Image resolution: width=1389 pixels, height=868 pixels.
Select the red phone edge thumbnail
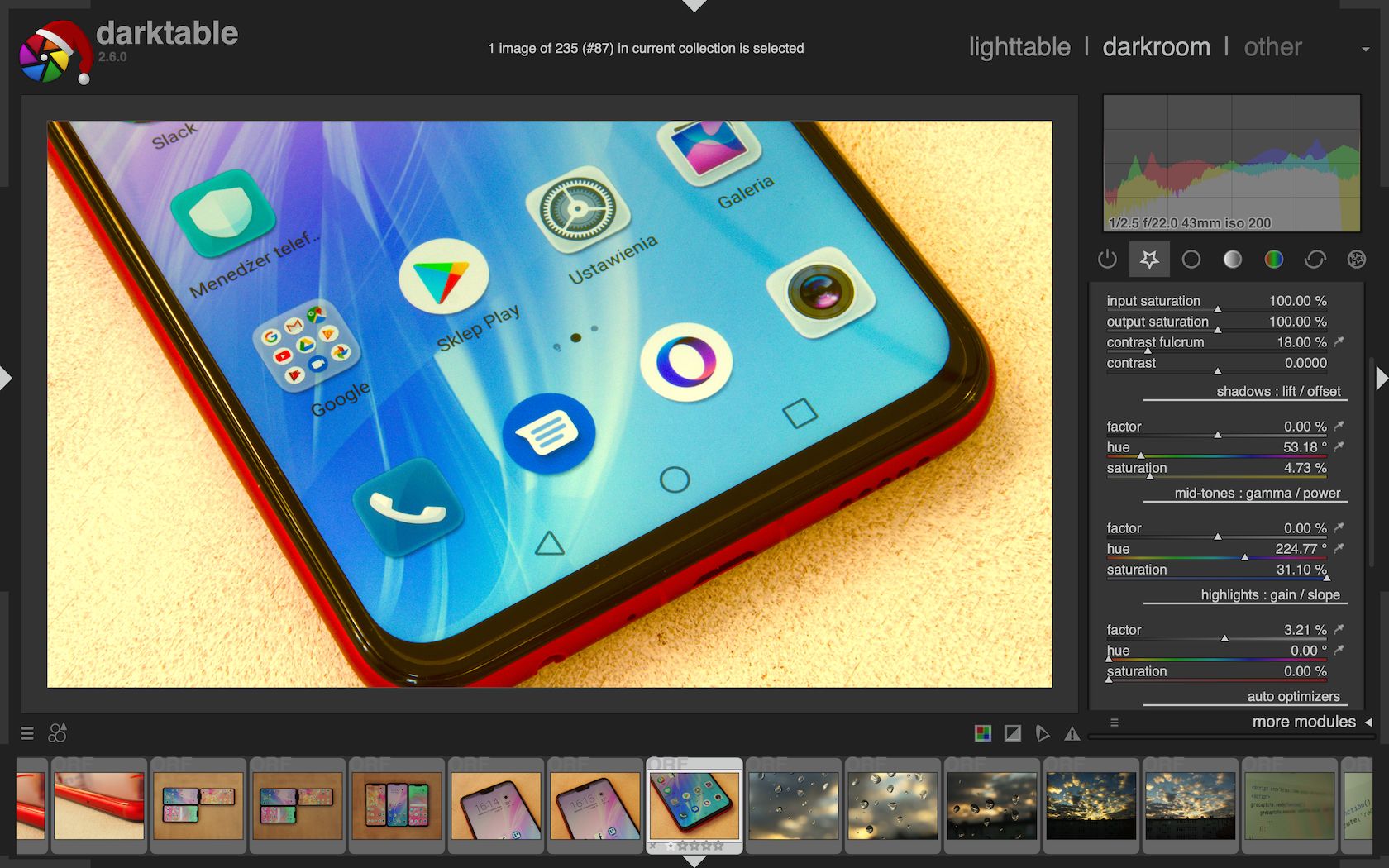point(99,806)
